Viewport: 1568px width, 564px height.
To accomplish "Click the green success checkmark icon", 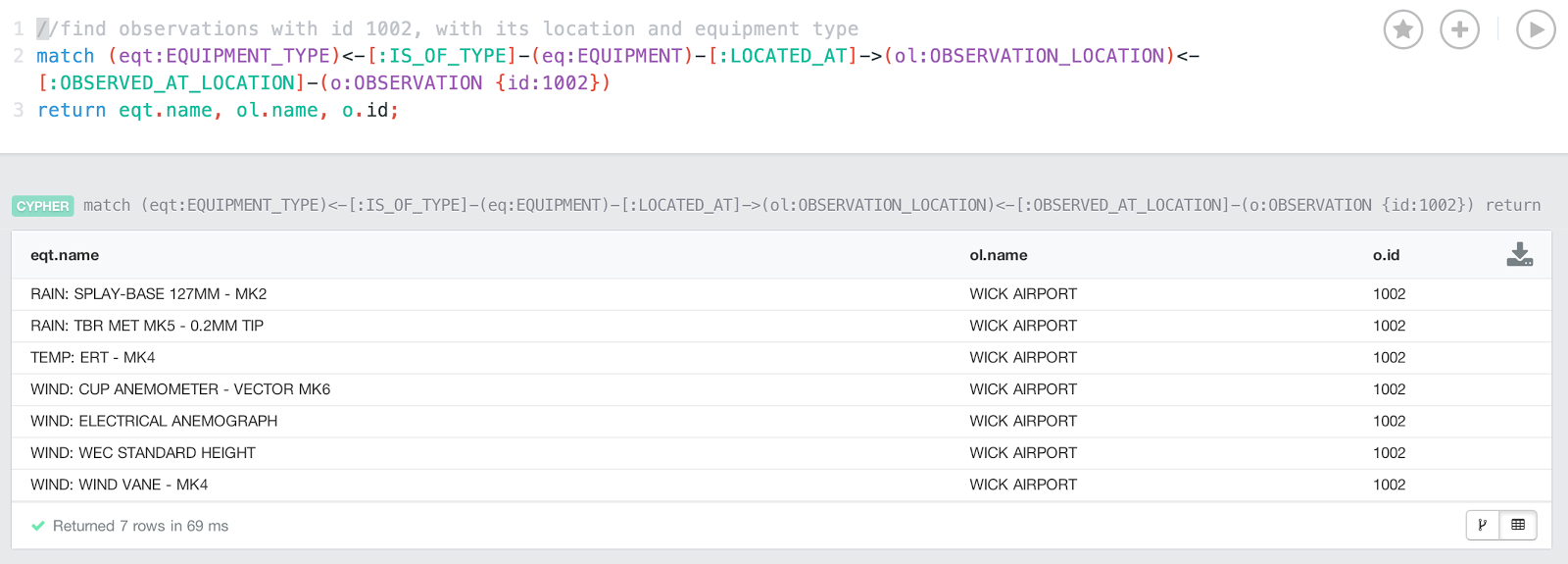I will pos(38,526).
